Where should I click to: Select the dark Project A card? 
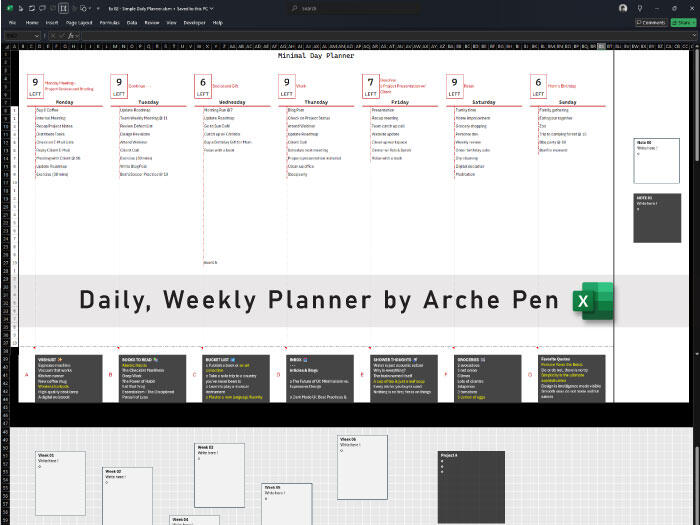[470, 486]
